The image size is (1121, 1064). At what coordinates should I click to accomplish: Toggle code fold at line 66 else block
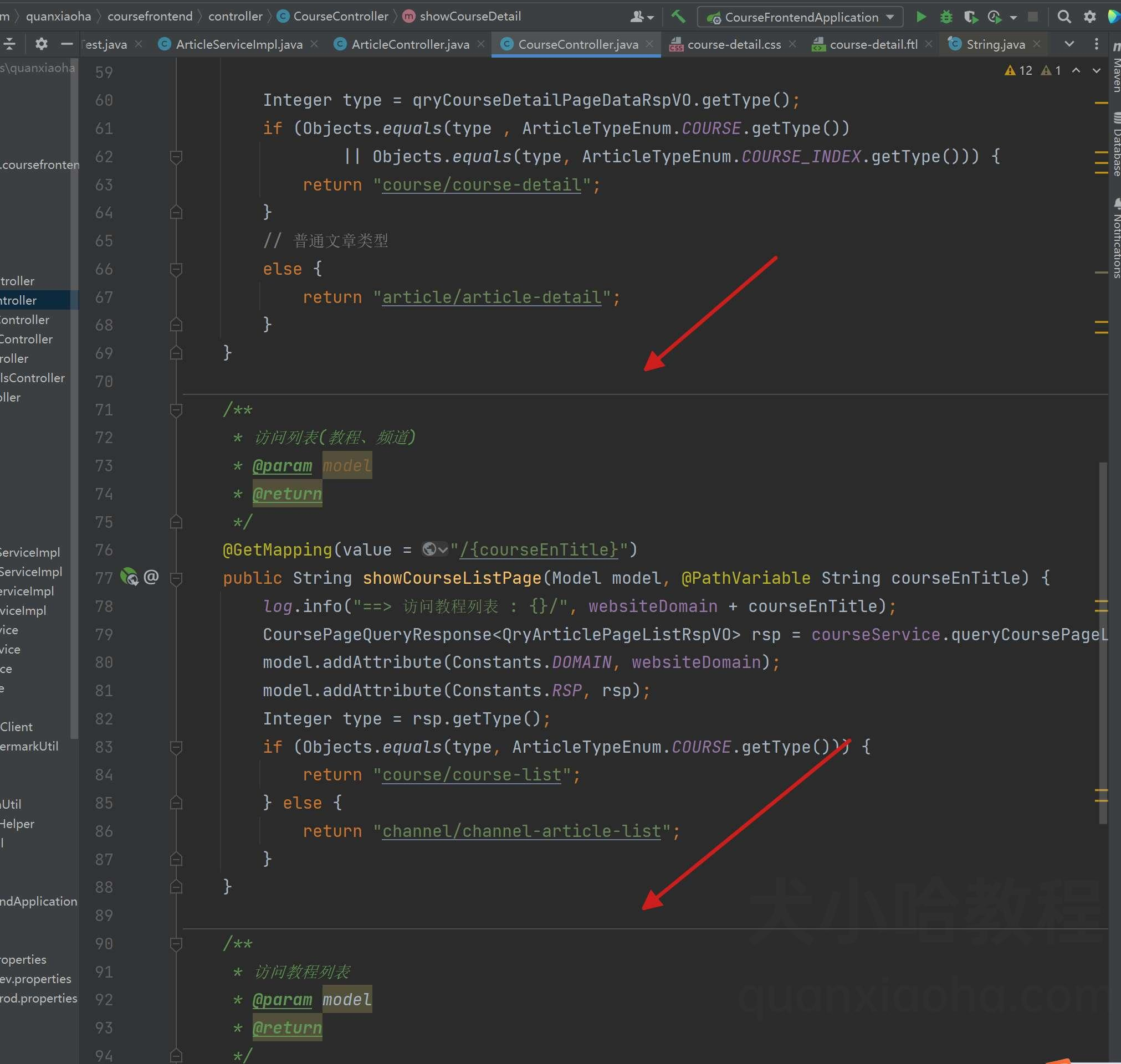pos(176,269)
